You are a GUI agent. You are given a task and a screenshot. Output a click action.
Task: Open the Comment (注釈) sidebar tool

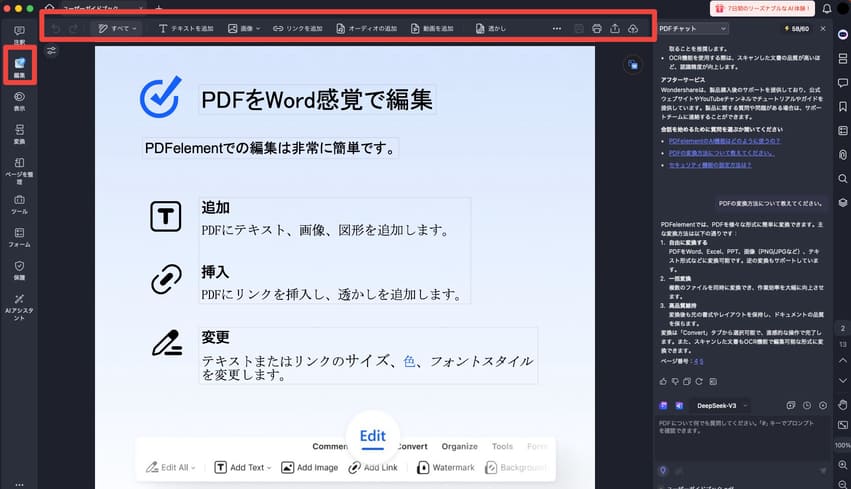click(x=19, y=35)
